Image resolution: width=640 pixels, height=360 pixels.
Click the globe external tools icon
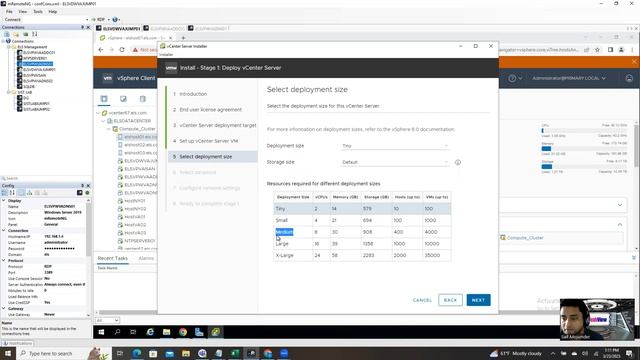click(115, 19)
